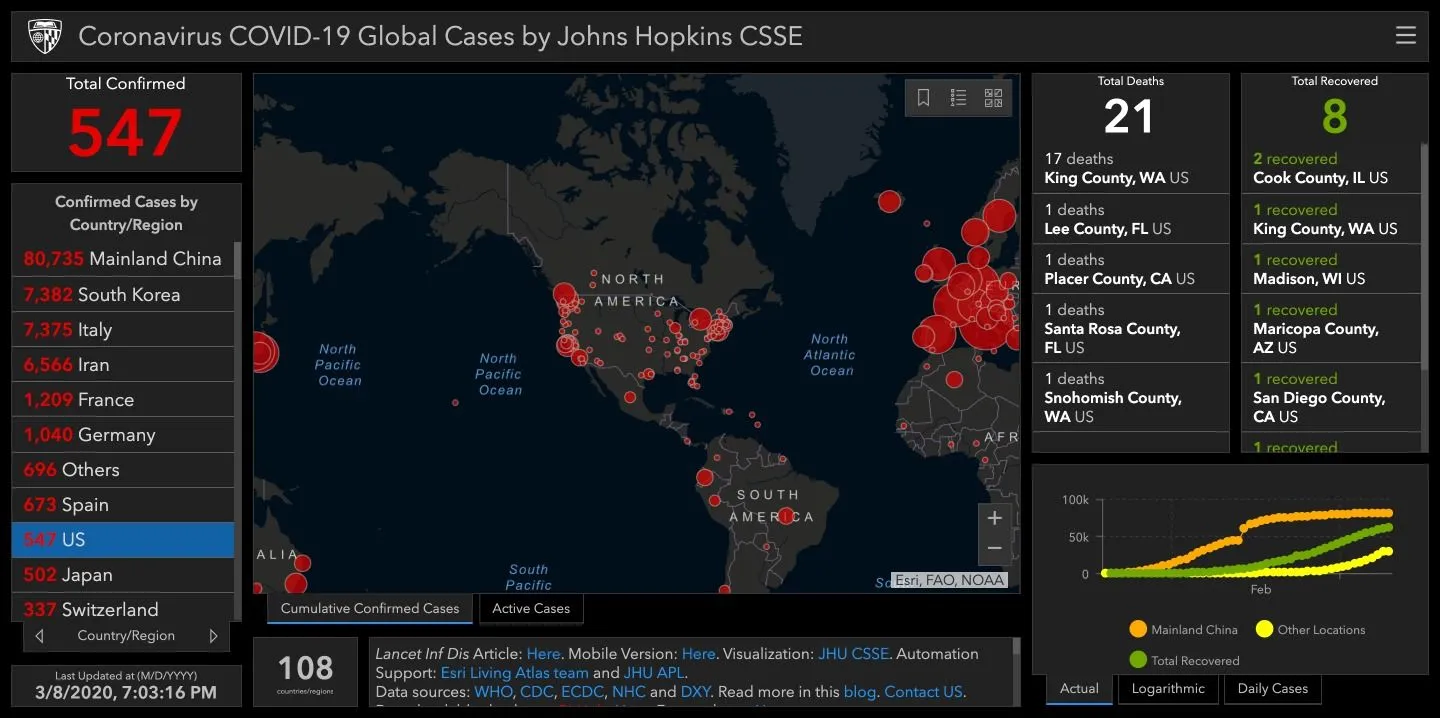Click left arrow beside Country/Region

pos(39,636)
